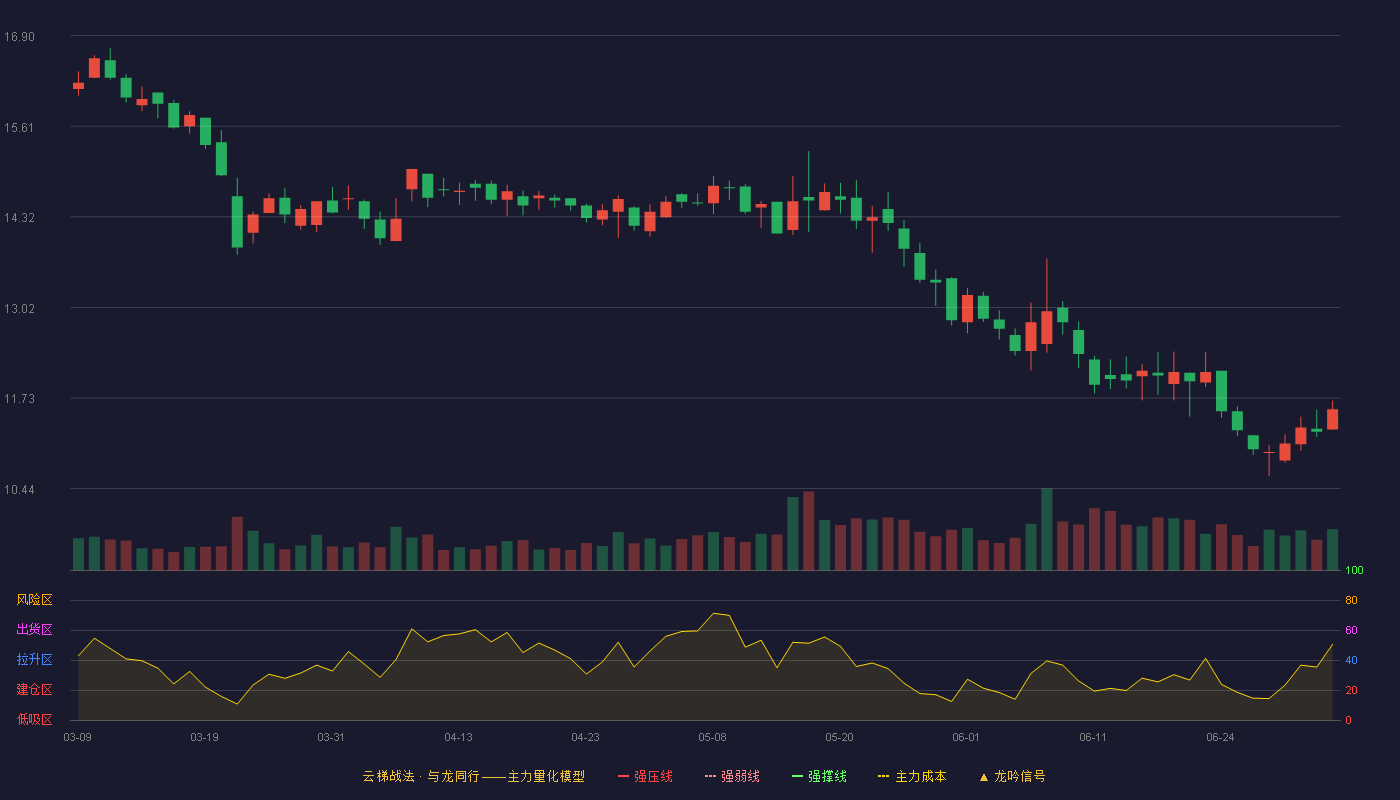Image resolution: width=1400 pixels, height=800 pixels.
Task: Click the 建仓区 zone label
Action: tap(34, 690)
